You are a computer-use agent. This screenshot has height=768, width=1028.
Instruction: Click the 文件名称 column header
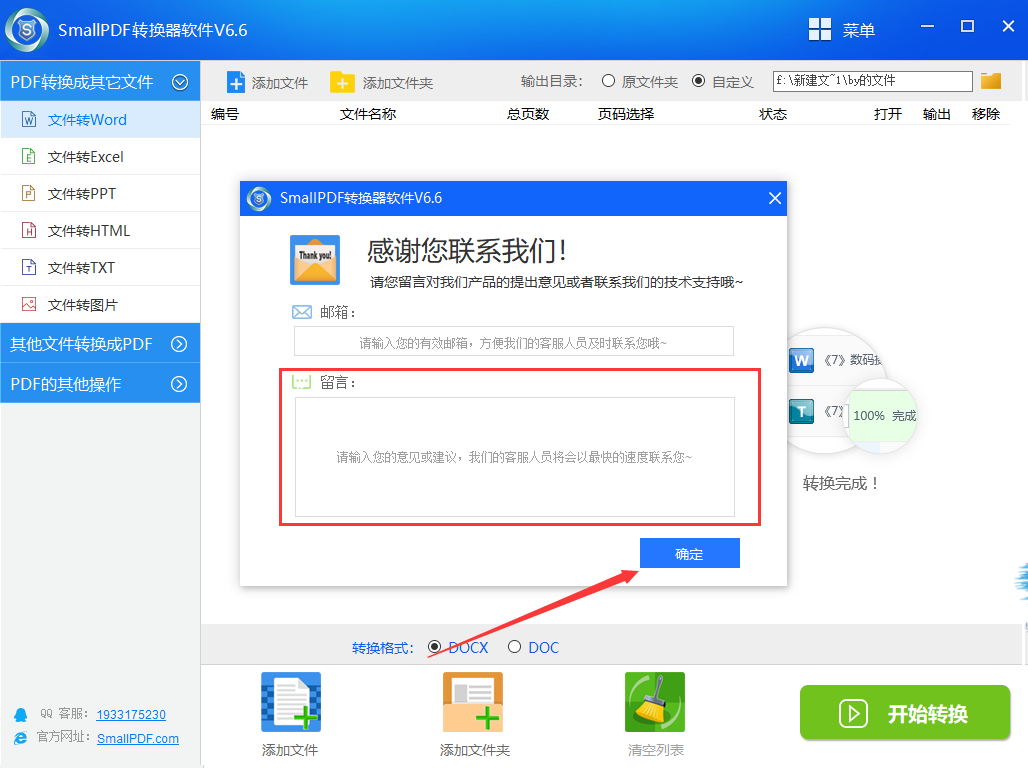pos(368,113)
